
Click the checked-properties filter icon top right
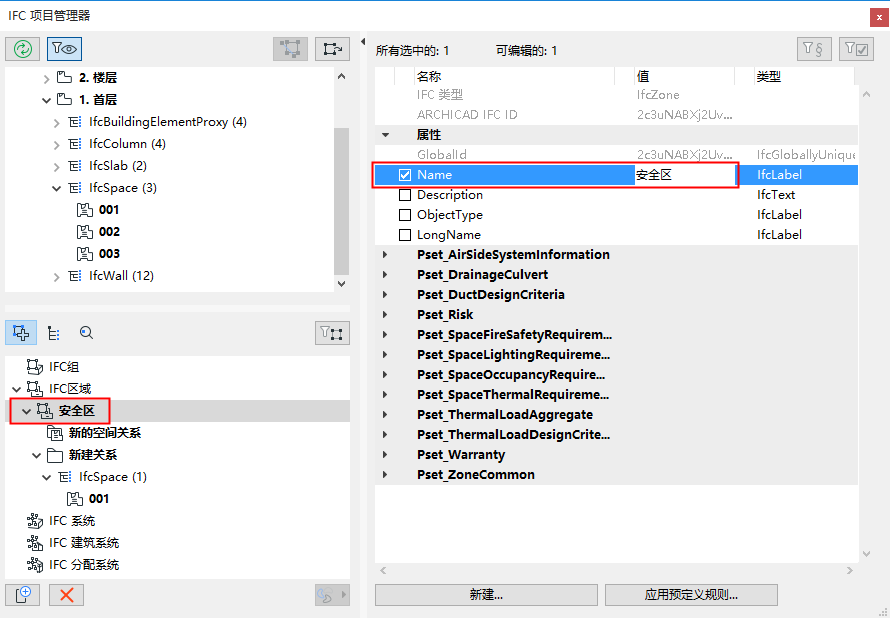click(x=856, y=48)
